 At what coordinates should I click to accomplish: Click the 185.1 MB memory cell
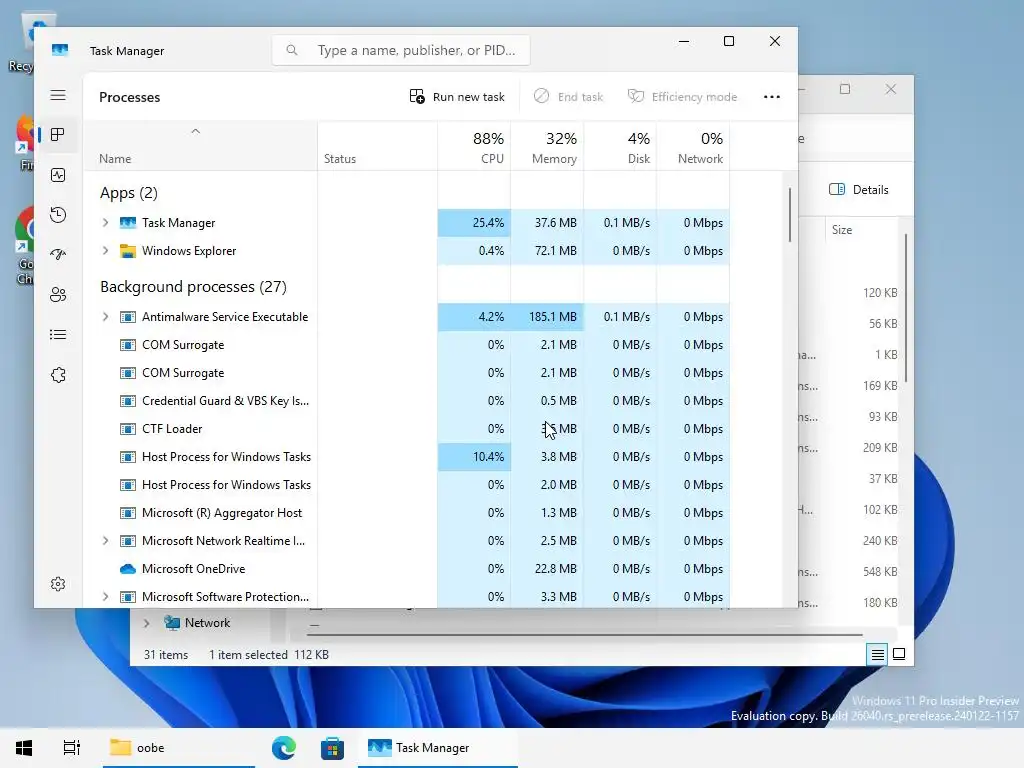tap(547, 317)
